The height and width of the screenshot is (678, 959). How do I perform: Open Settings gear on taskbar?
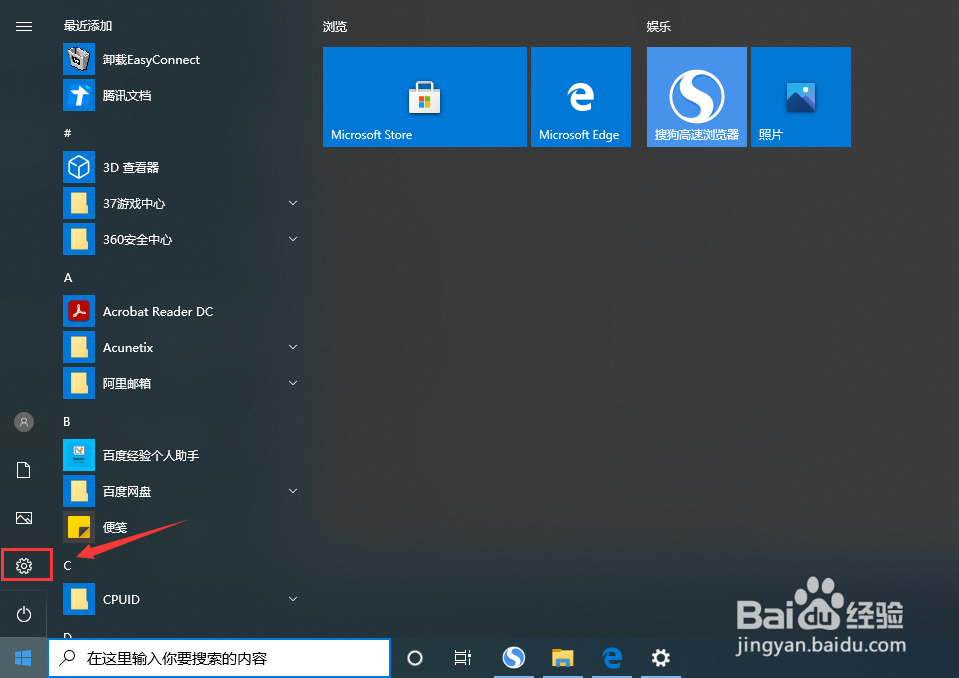[661, 658]
